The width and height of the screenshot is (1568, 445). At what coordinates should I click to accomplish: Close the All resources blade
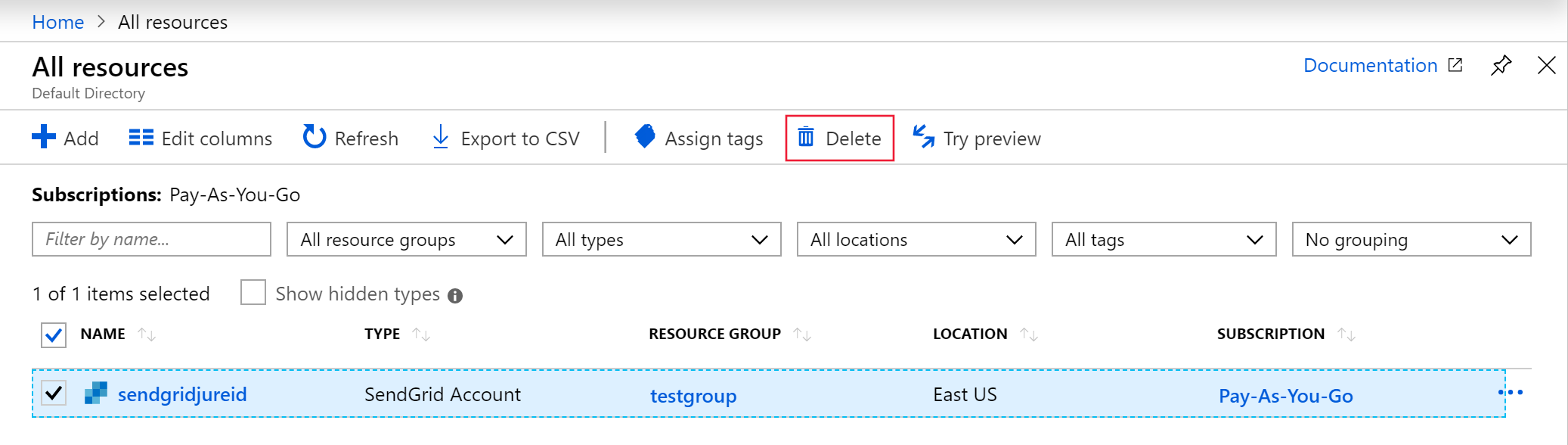(1546, 66)
